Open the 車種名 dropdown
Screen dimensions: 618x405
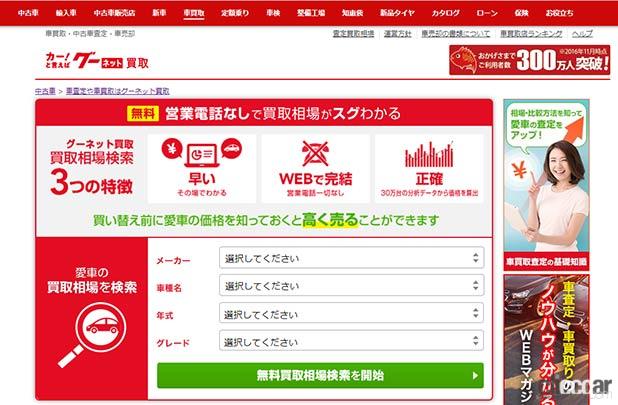coord(352,286)
